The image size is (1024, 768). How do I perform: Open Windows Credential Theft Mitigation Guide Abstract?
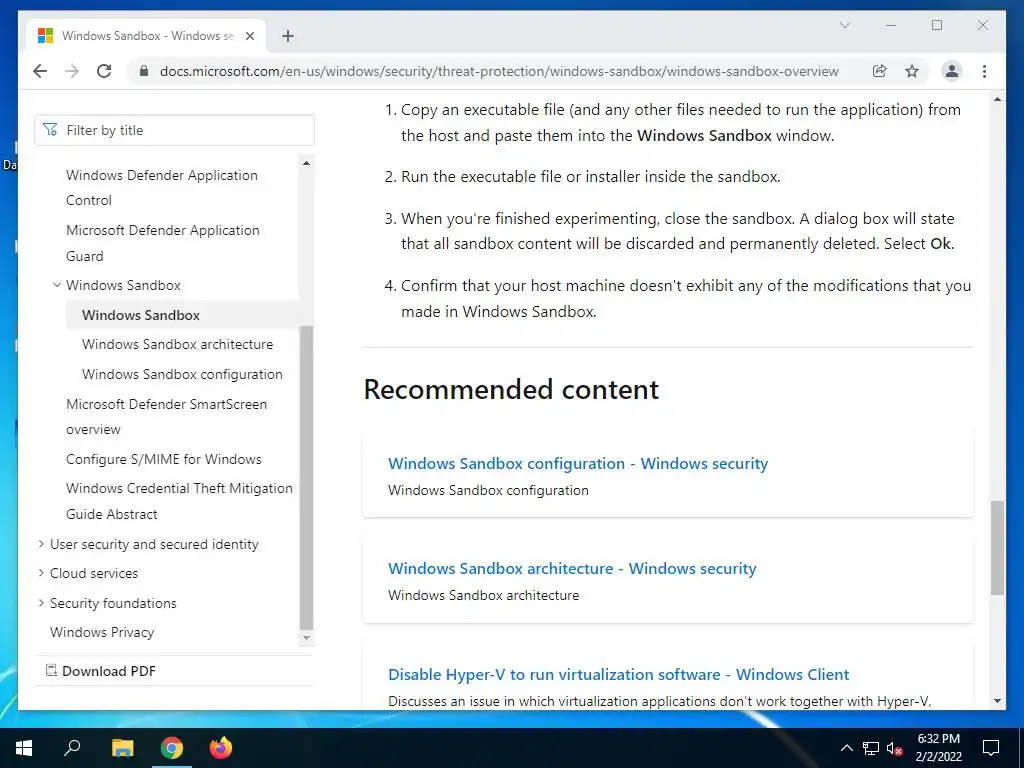[x=179, y=501]
